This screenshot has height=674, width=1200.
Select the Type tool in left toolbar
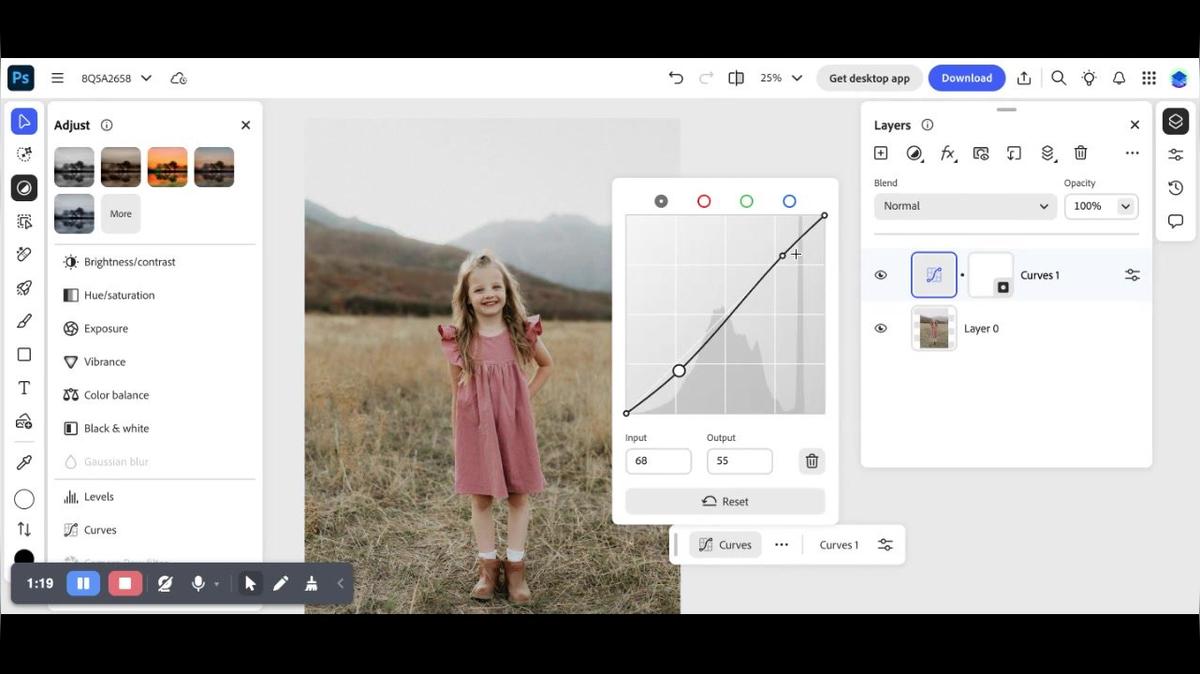24,388
